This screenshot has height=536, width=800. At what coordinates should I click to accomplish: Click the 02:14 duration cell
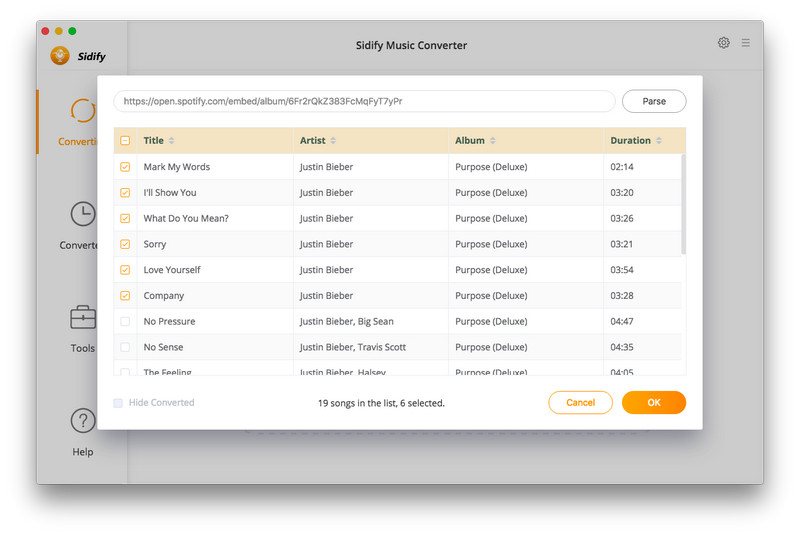point(622,167)
